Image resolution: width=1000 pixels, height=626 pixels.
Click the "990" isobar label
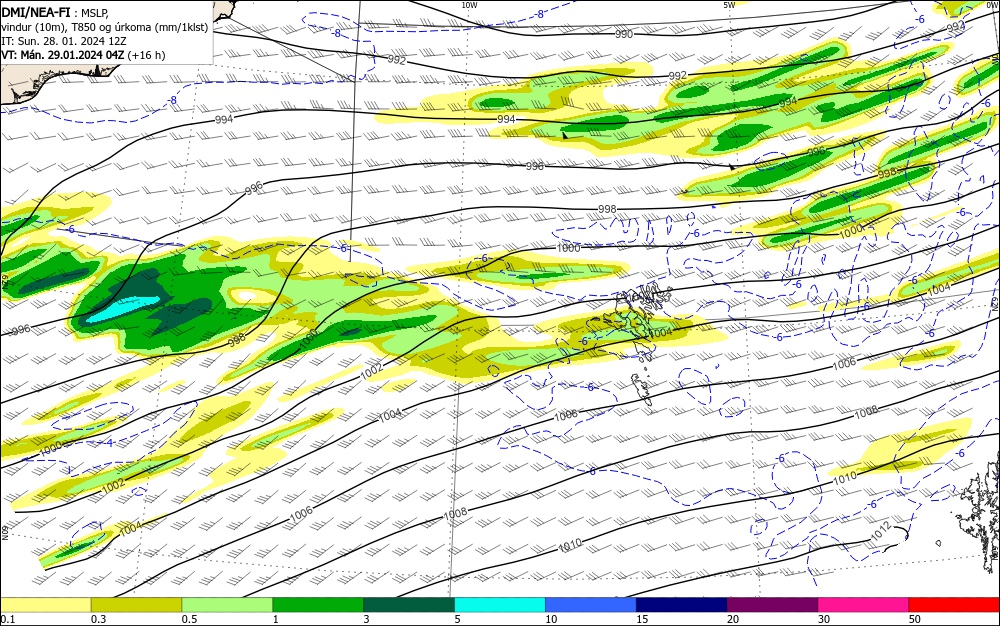coord(624,34)
